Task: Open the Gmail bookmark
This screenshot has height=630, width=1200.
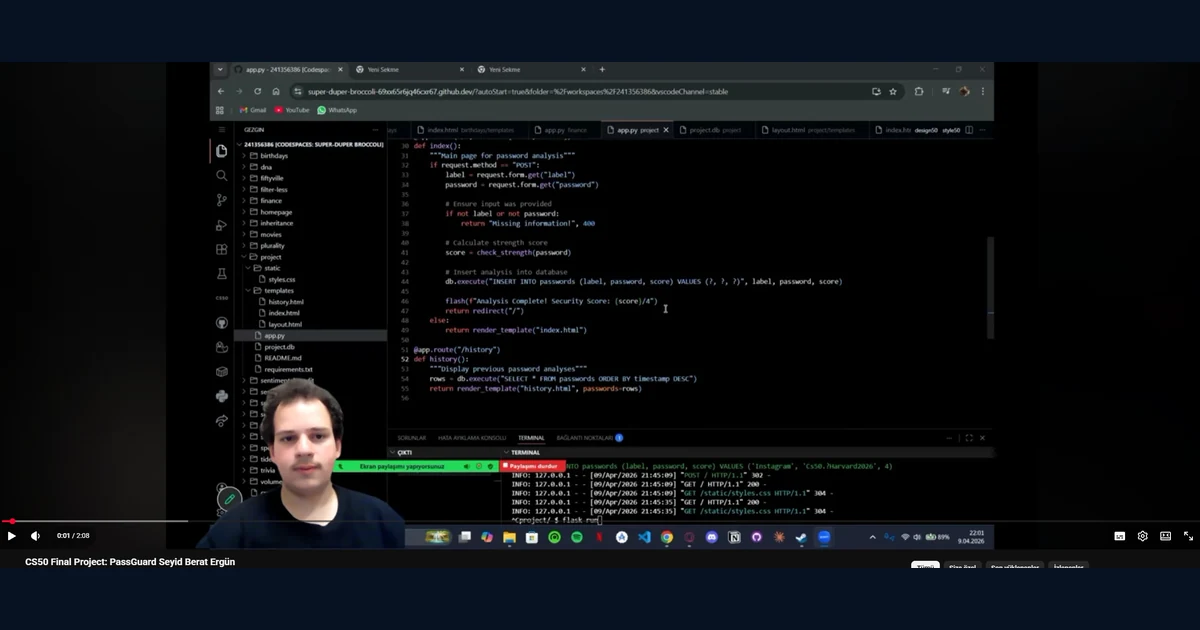Action: click(253, 110)
